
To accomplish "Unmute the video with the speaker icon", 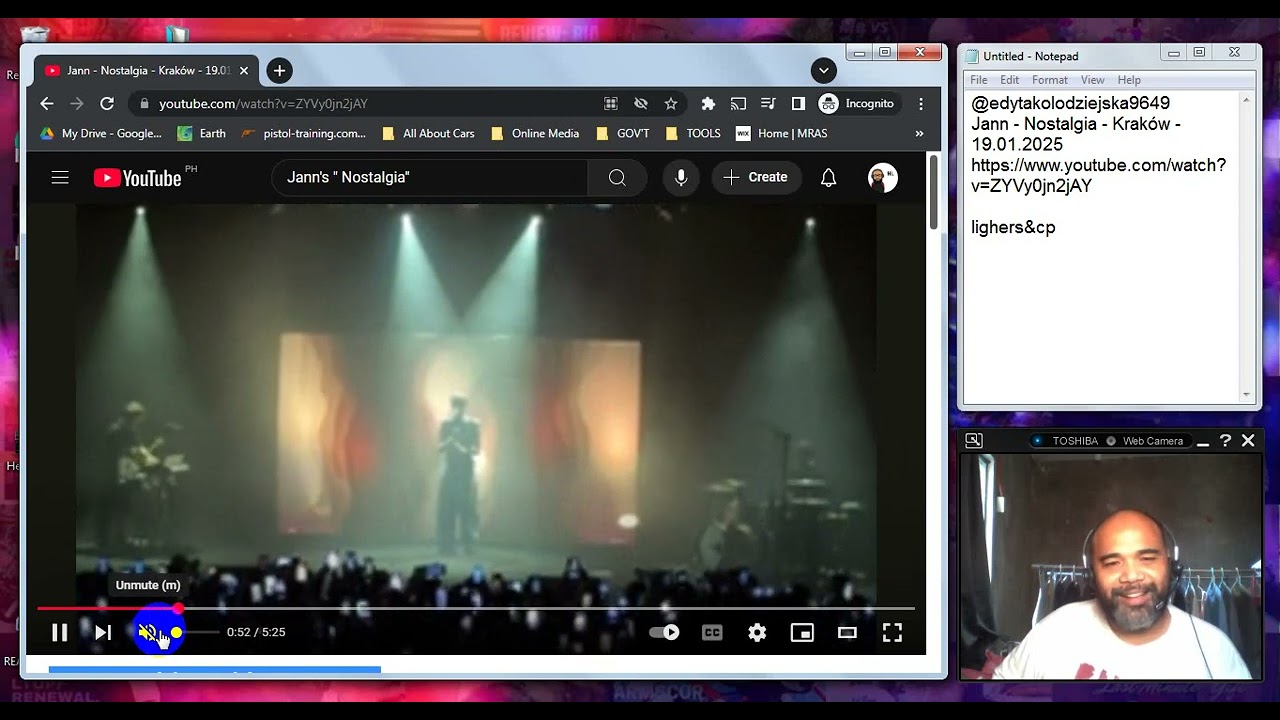I will (x=148, y=632).
